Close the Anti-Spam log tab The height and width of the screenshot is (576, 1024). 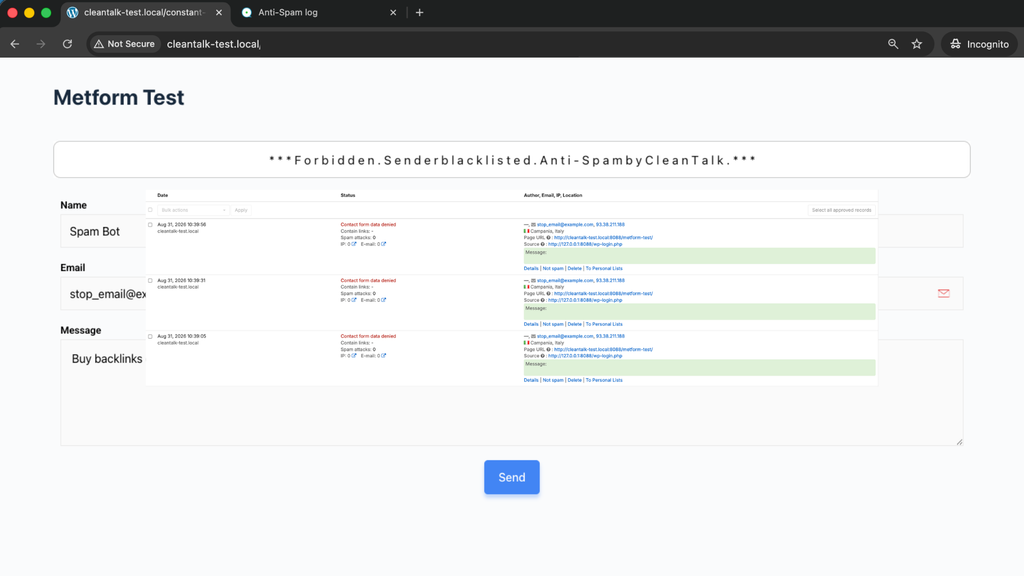point(393,12)
